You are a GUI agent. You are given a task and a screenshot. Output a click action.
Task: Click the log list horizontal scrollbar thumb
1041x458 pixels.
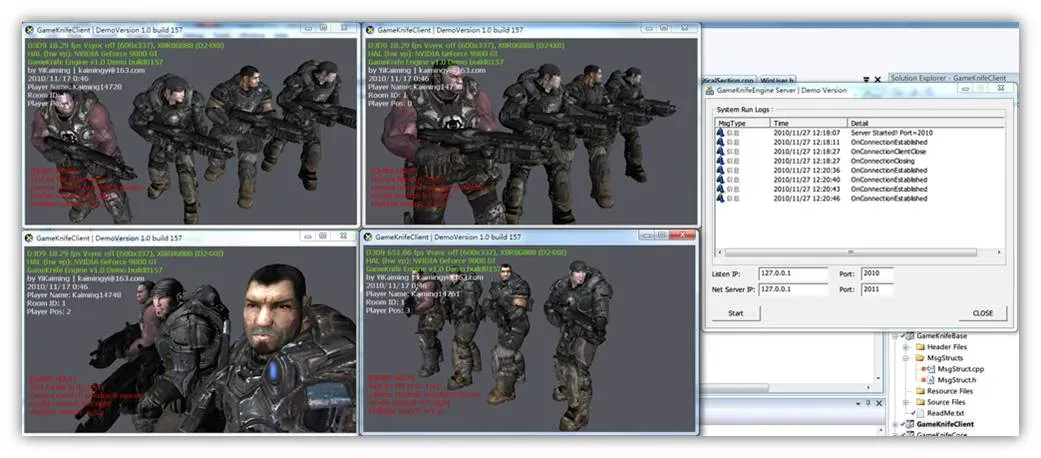(x=850, y=252)
